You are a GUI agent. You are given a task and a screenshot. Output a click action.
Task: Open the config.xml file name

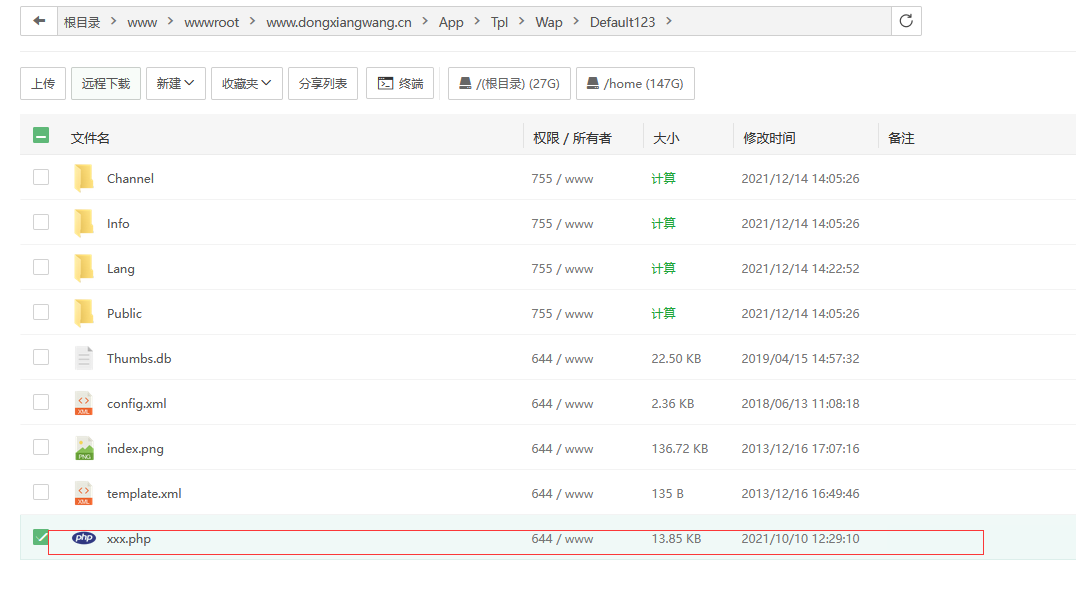[137, 403]
